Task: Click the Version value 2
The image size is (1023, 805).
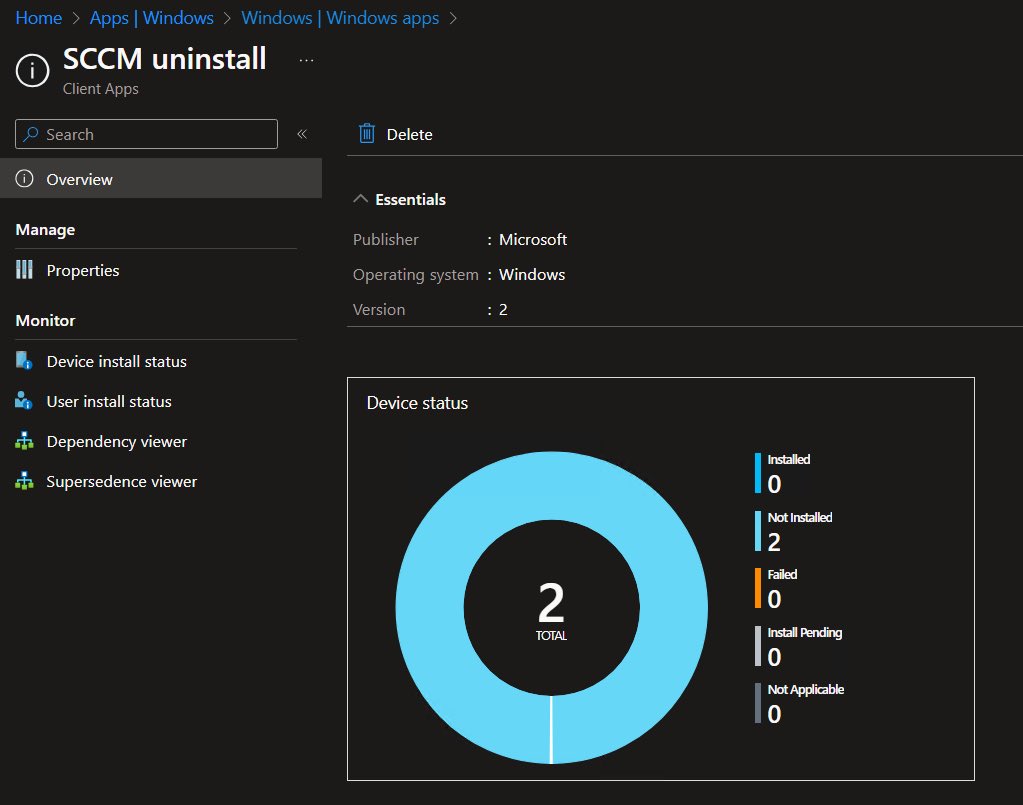Action: pos(503,310)
